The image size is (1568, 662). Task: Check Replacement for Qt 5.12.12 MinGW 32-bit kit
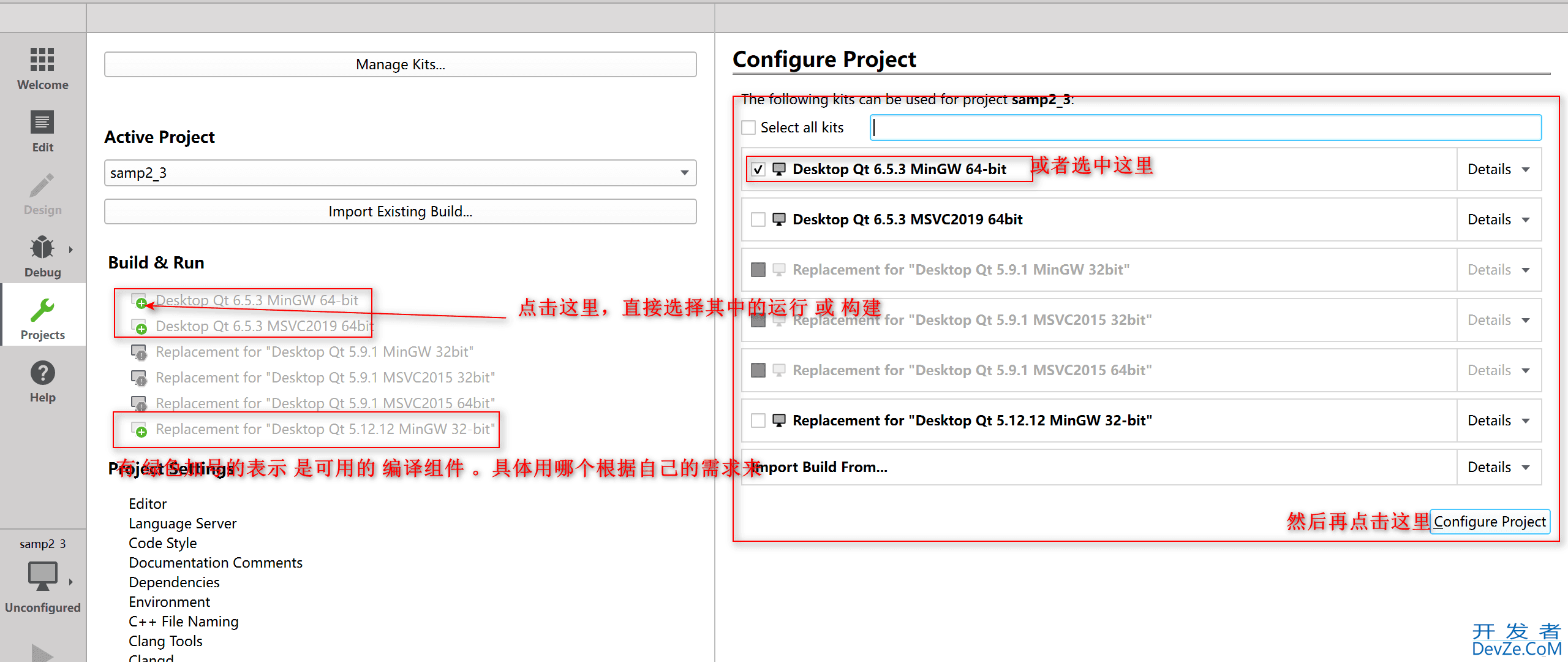click(x=758, y=420)
